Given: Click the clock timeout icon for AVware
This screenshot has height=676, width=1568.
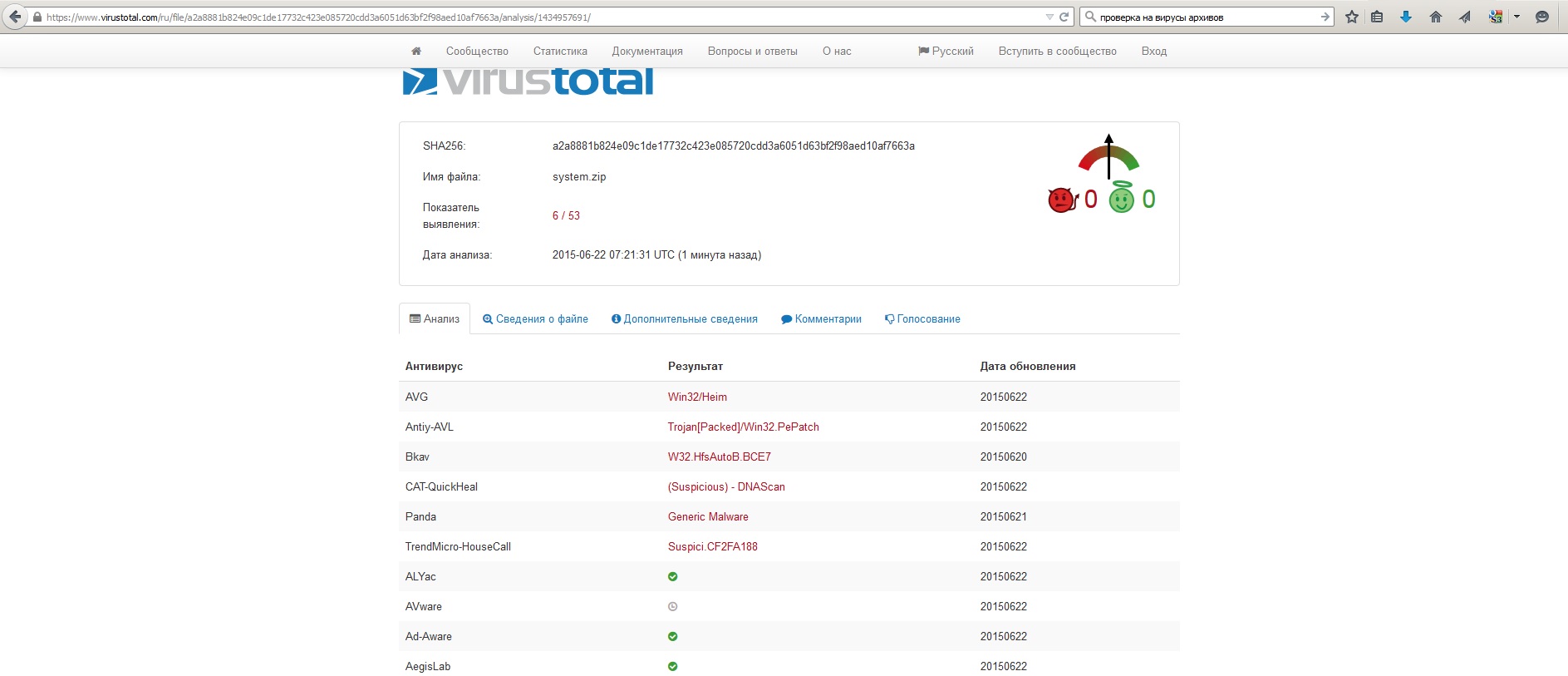Looking at the screenshot, I should [x=673, y=606].
